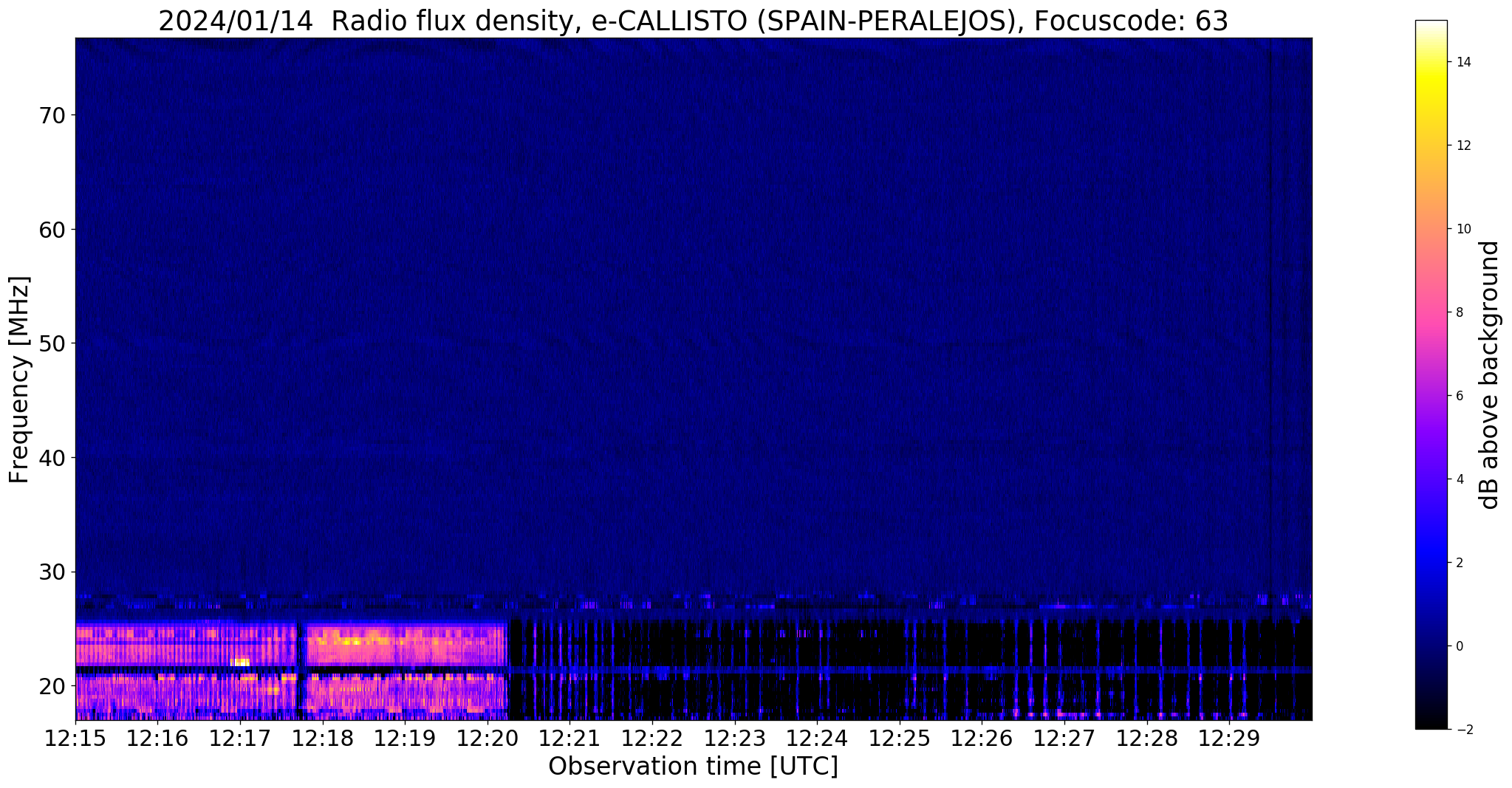Click the 20 MHz frequency tick label
The image size is (1512, 788).
(x=51, y=686)
